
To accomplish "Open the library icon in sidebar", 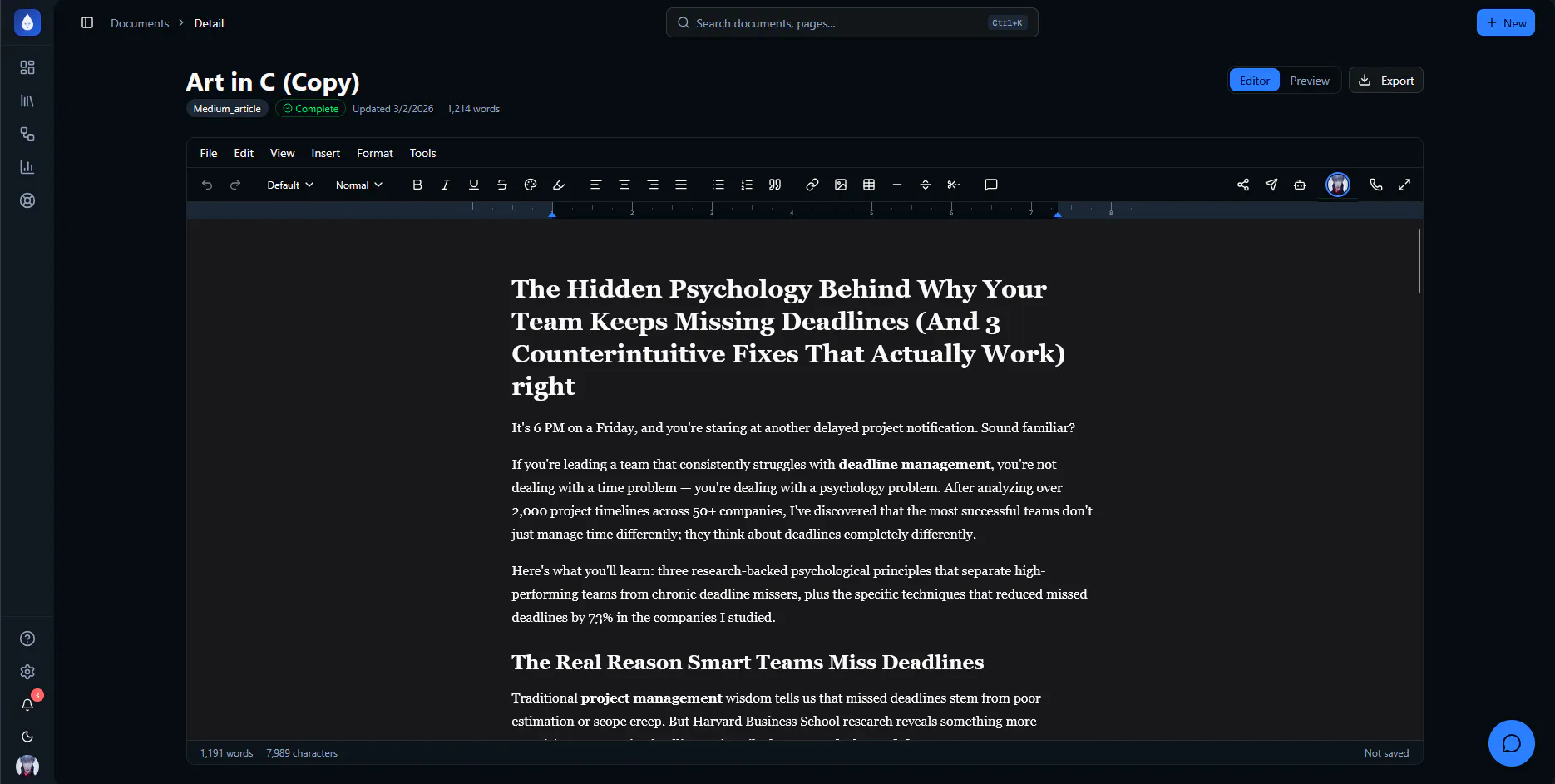I will point(27,101).
